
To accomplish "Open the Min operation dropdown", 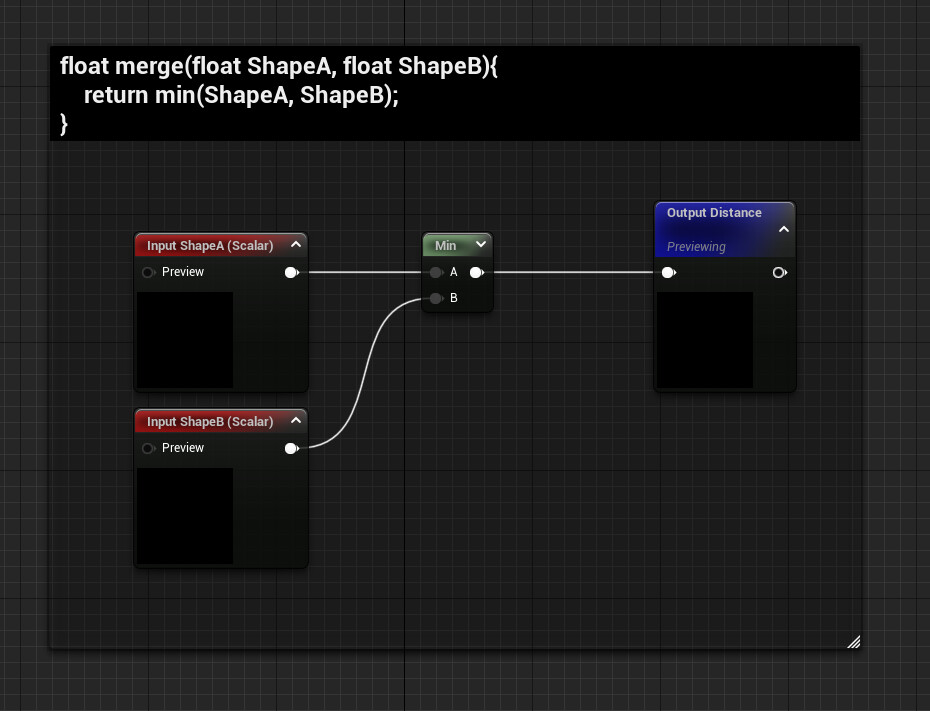I will pyautogui.click(x=481, y=244).
